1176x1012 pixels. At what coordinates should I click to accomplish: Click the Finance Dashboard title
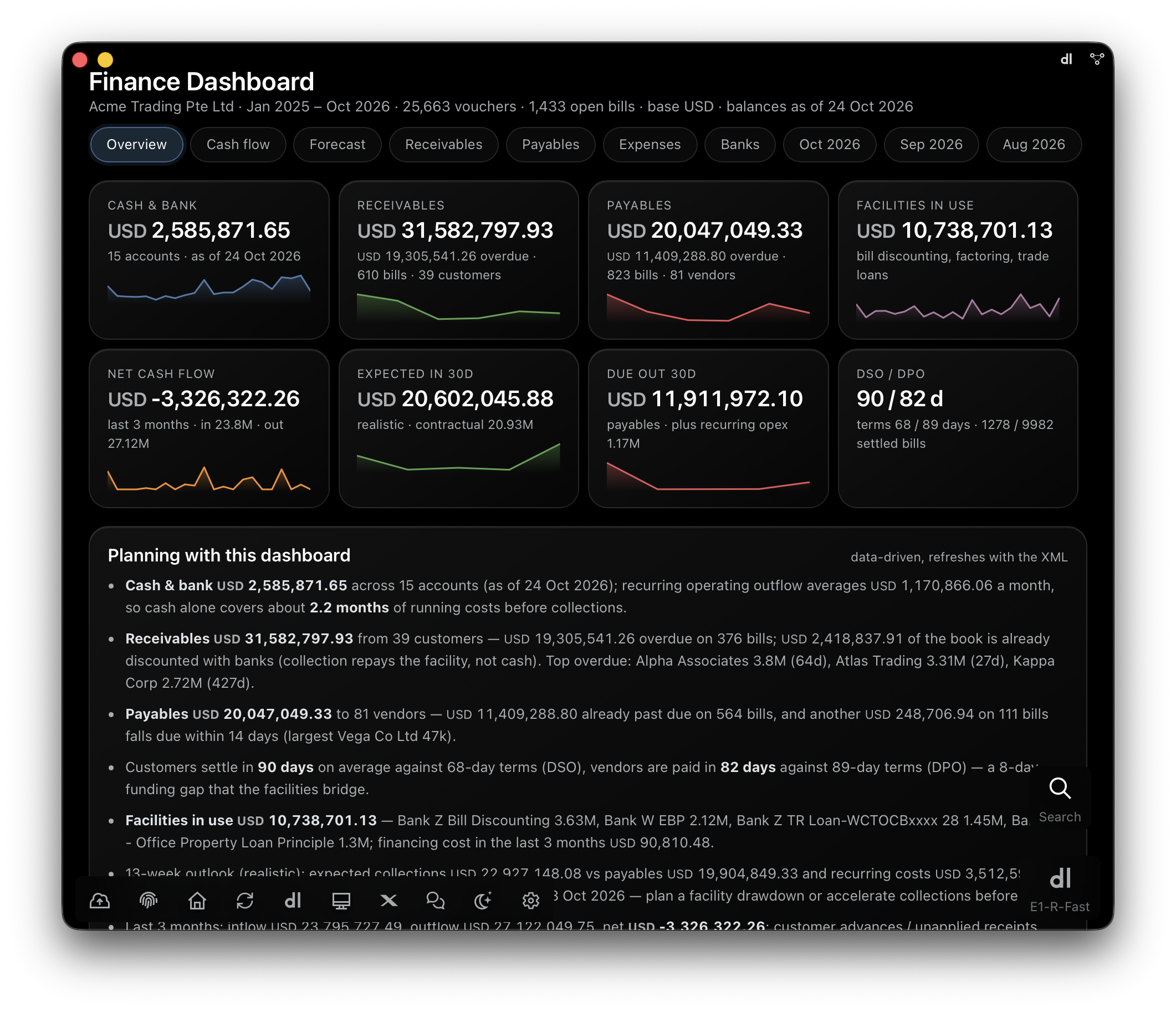(x=202, y=81)
